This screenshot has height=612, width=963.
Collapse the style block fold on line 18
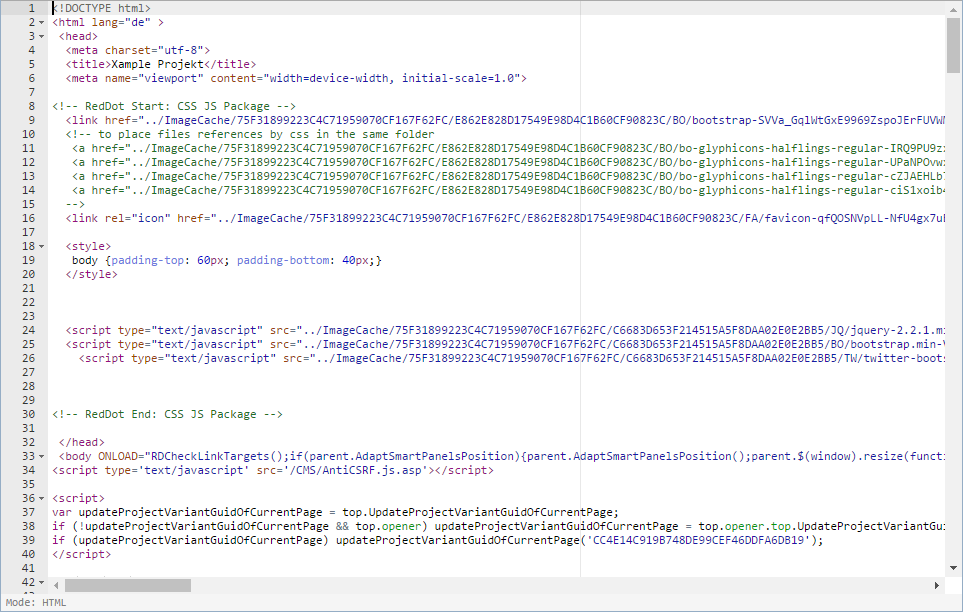tap(42, 246)
